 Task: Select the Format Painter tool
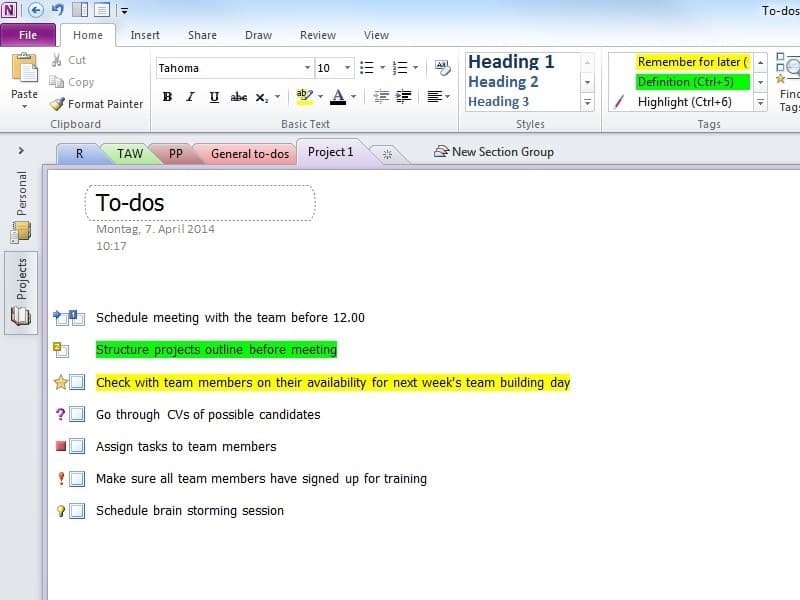tap(96, 104)
